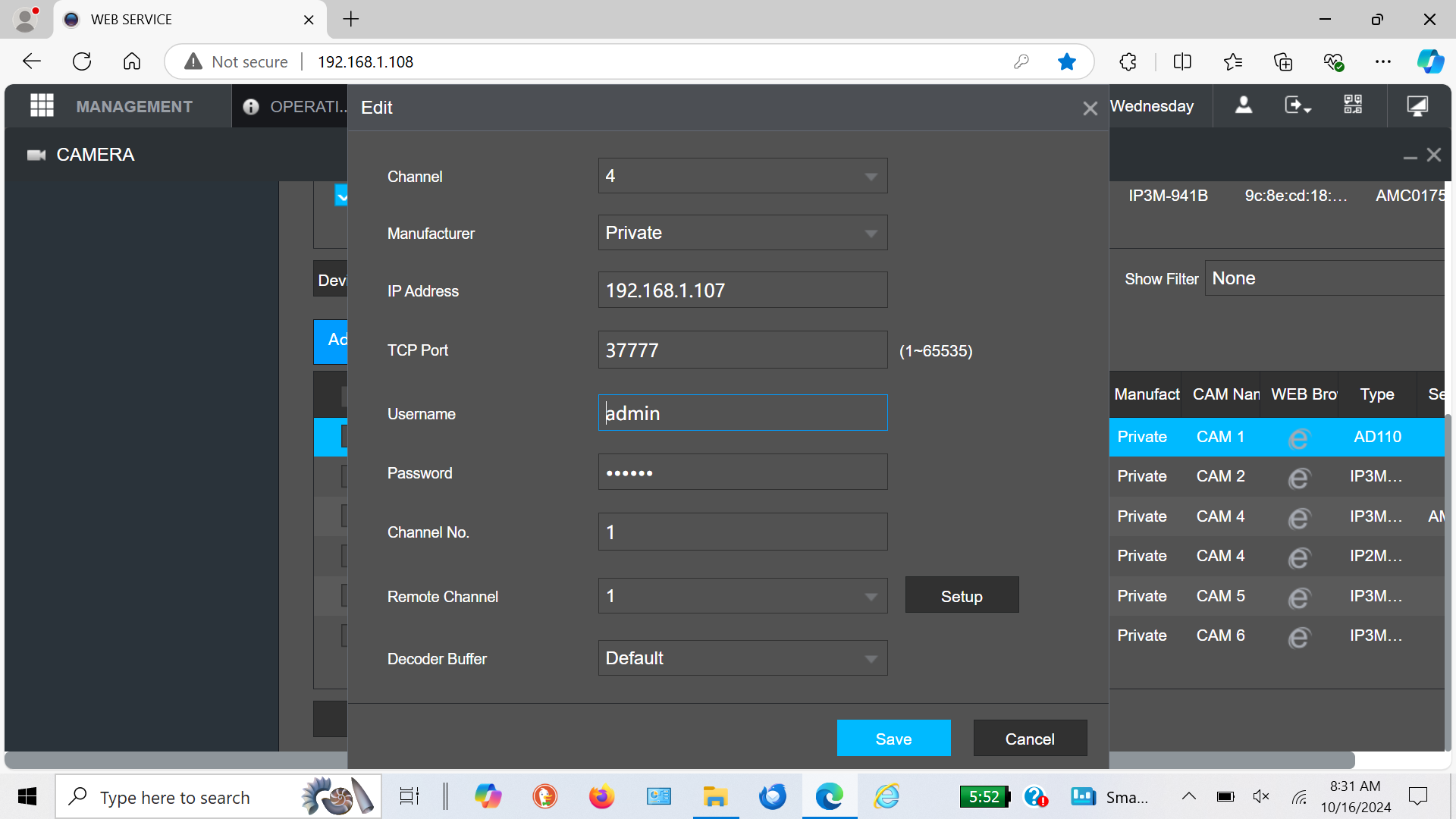Open web browser icon for CAM 2 row
The image size is (1456, 819).
coord(1298,478)
